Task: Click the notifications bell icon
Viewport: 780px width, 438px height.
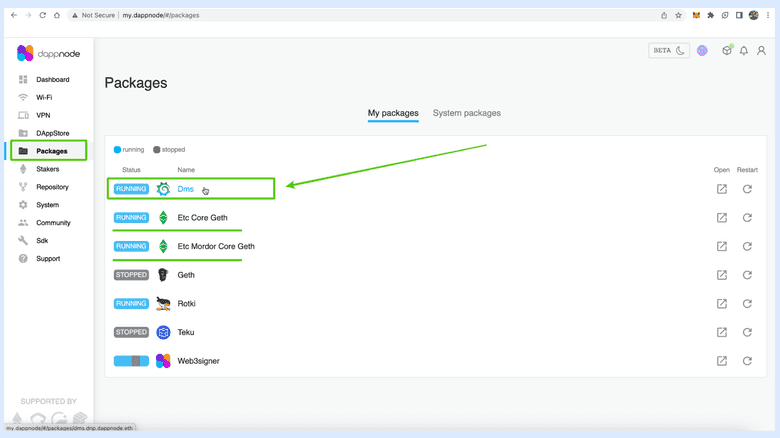Action: 743,51
